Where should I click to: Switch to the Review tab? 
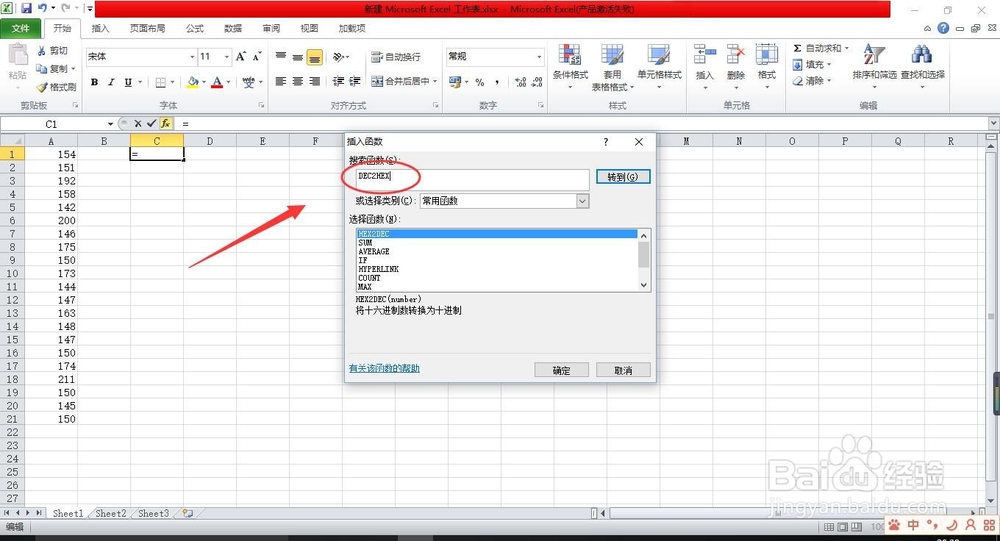271,28
